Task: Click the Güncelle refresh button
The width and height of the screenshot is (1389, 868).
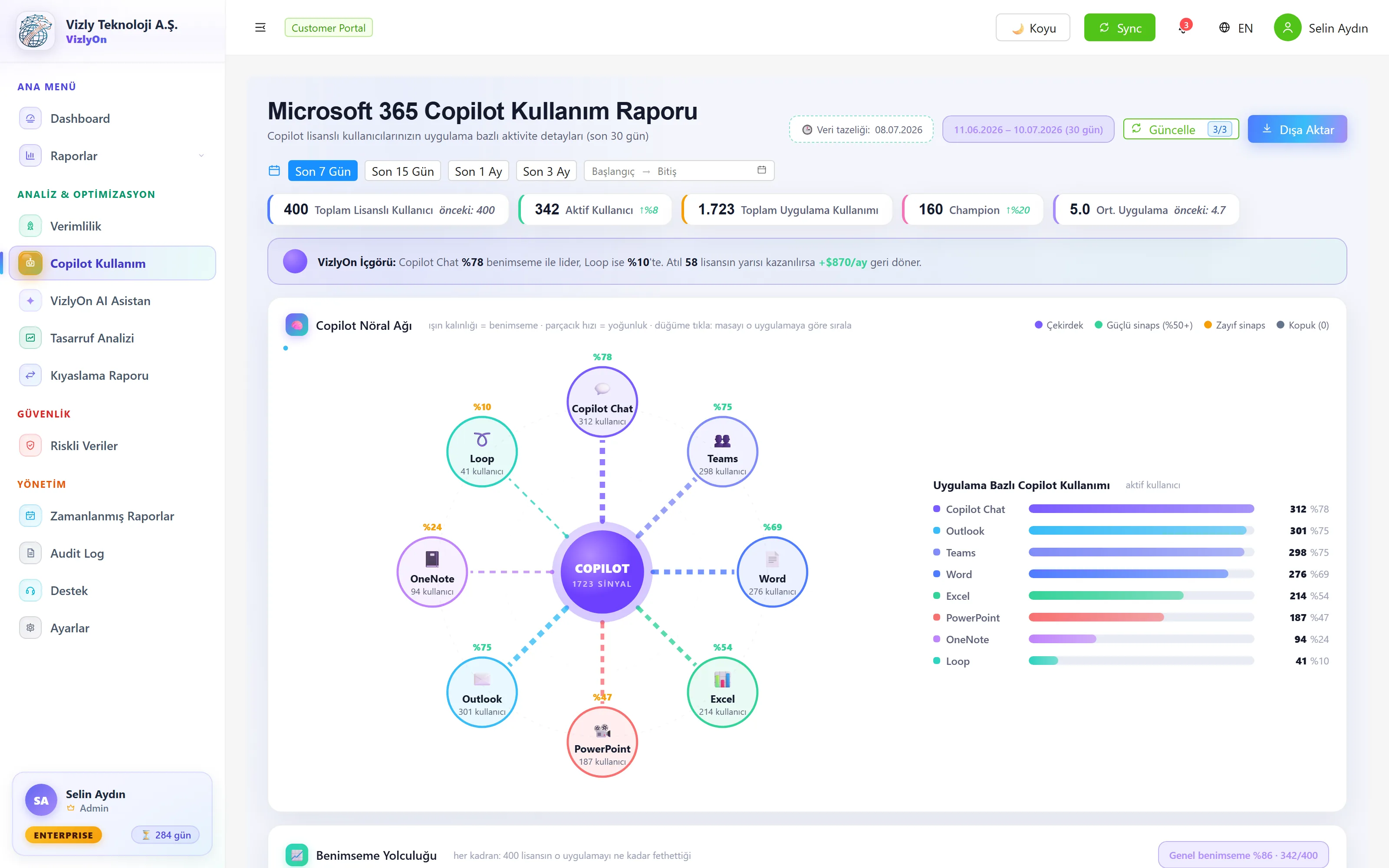Action: [1181, 129]
